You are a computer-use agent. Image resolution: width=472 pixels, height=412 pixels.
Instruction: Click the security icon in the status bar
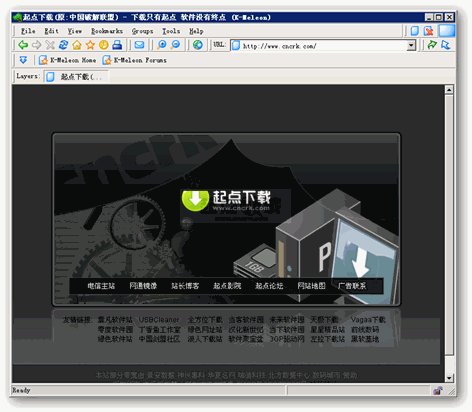(438, 390)
